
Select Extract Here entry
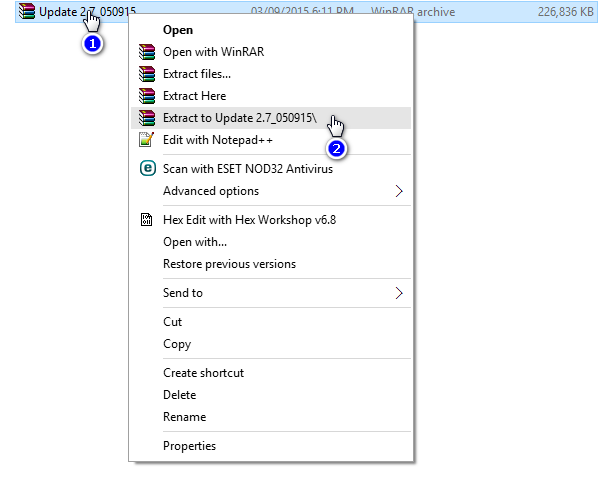[271, 96]
